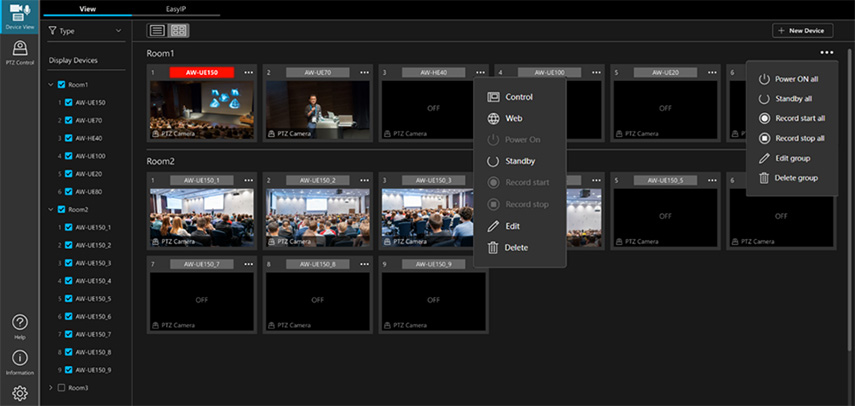Expand the Room3 tree node
855x406 pixels.
tap(51, 388)
